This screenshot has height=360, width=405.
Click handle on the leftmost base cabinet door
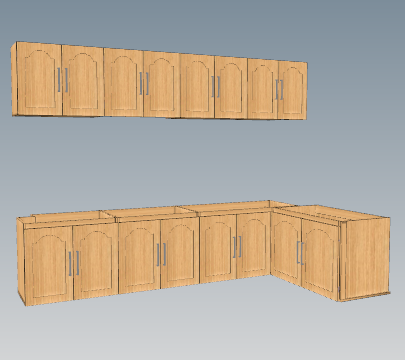(x=70, y=264)
